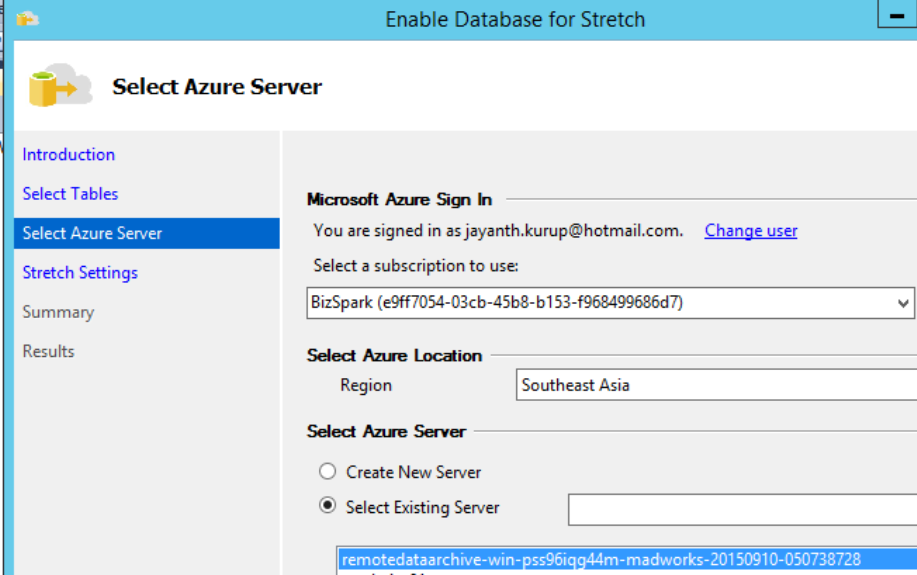The image size is (917, 575).
Task: Select the remotedataarchive-win-pss96iqg44m server entry
Action: 627,559
